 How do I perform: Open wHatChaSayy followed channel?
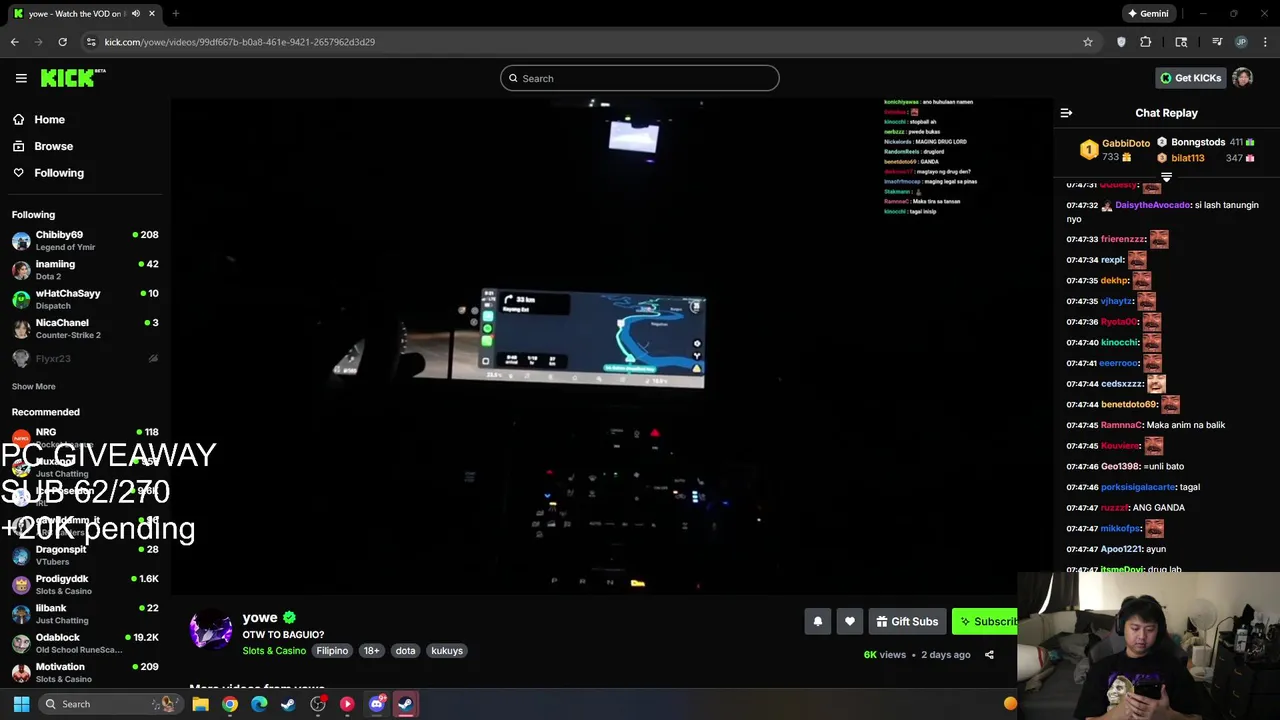pos(85,299)
